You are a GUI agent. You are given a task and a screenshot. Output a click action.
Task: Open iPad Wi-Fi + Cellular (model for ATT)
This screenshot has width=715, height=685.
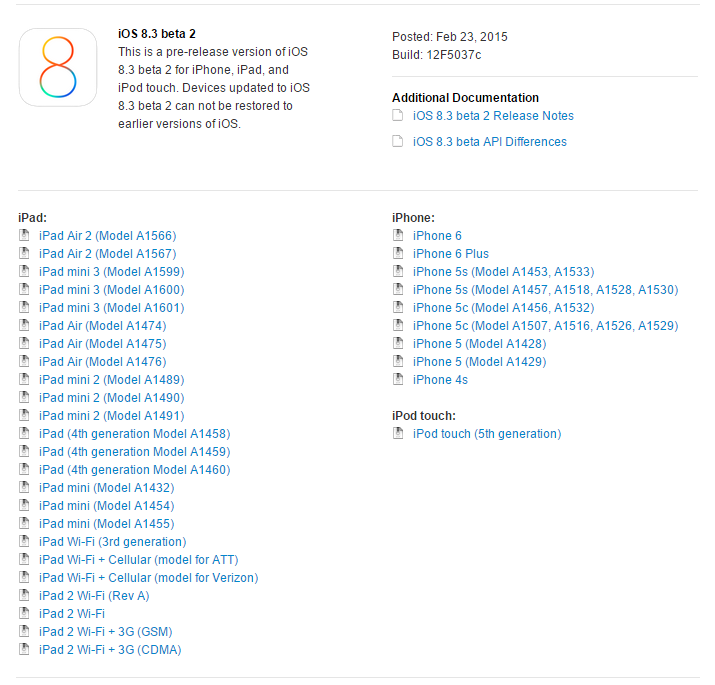click(x=139, y=560)
